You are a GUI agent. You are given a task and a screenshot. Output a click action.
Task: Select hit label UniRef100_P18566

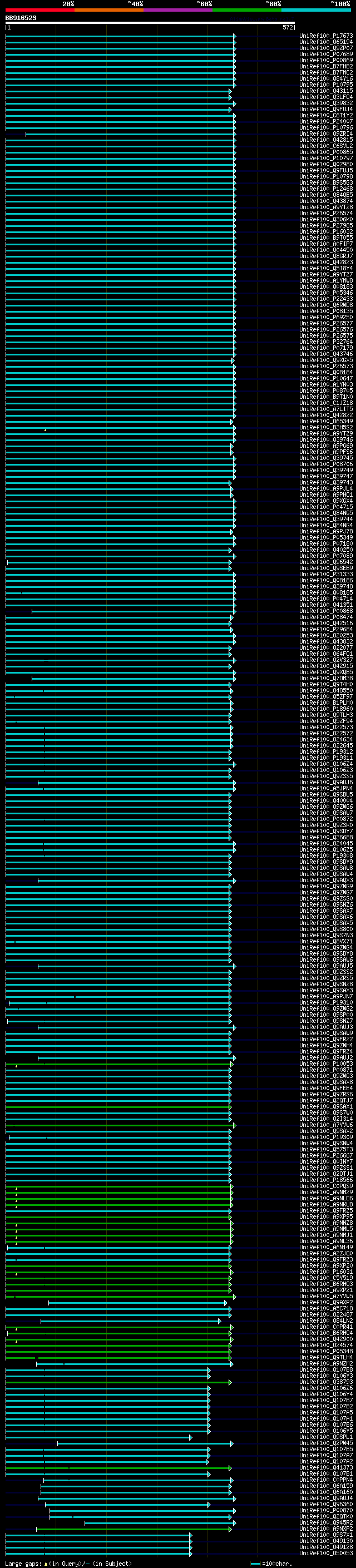click(x=326, y=1180)
